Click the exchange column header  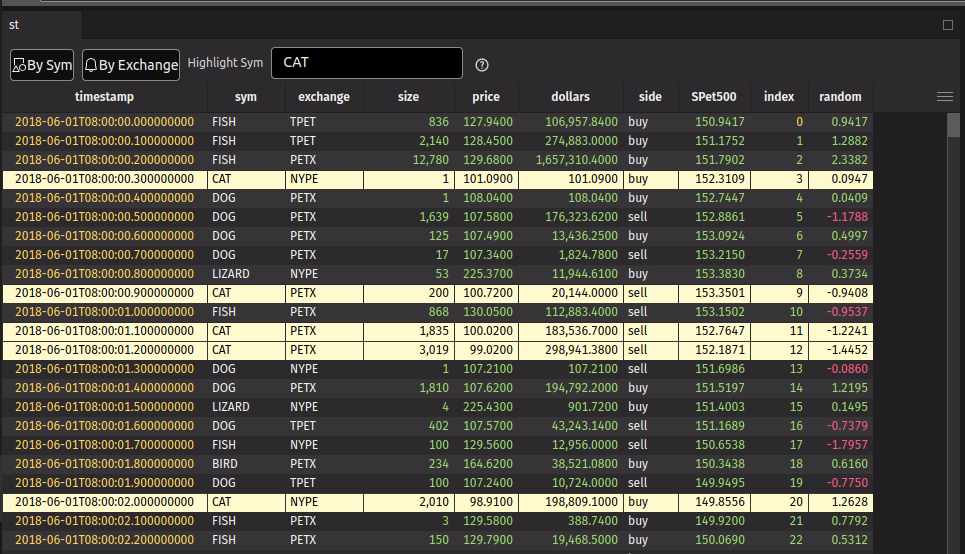(324, 97)
